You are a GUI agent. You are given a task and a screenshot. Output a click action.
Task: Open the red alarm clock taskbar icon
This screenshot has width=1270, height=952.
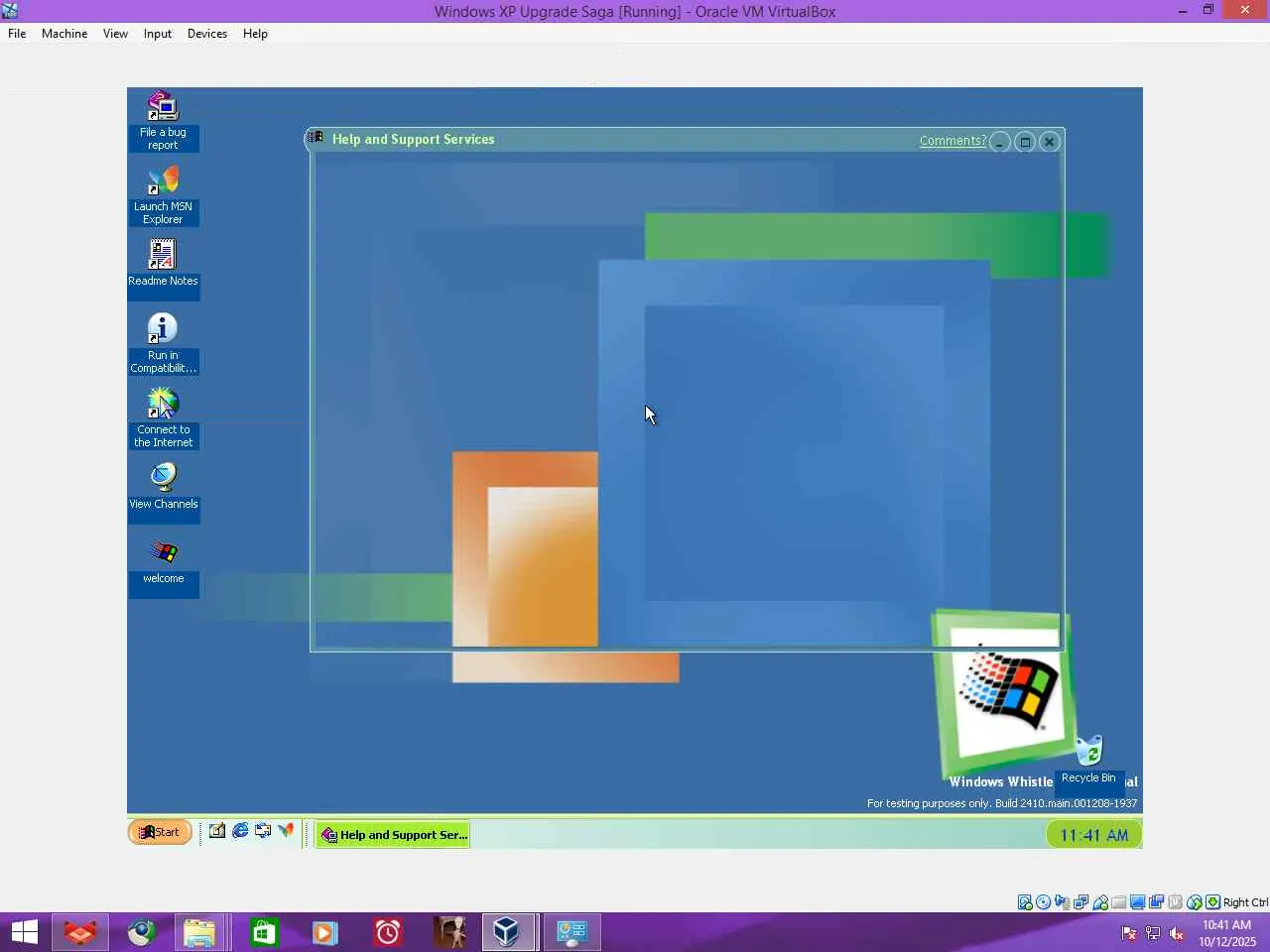tap(387, 932)
